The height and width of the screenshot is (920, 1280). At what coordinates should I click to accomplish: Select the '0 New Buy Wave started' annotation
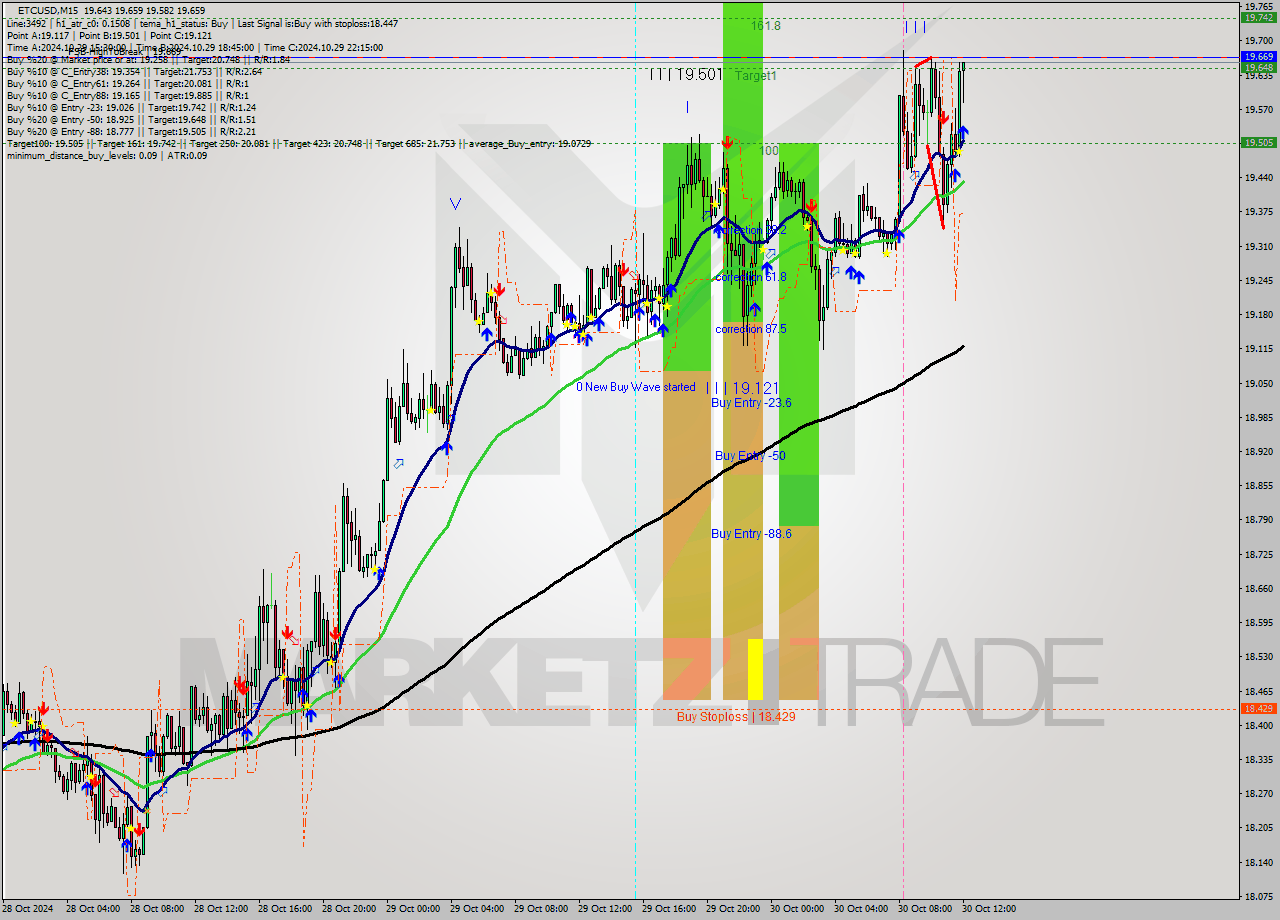point(635,387)
